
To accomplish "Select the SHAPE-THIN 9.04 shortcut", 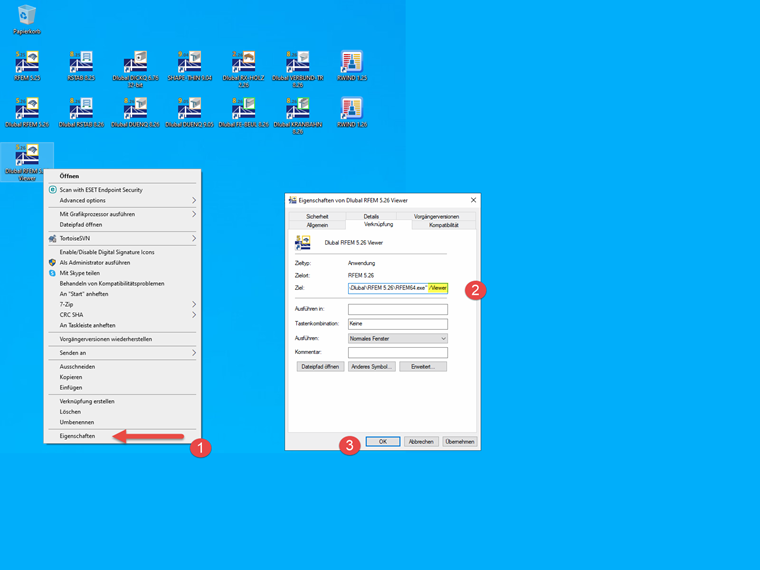I will (190, 66).
